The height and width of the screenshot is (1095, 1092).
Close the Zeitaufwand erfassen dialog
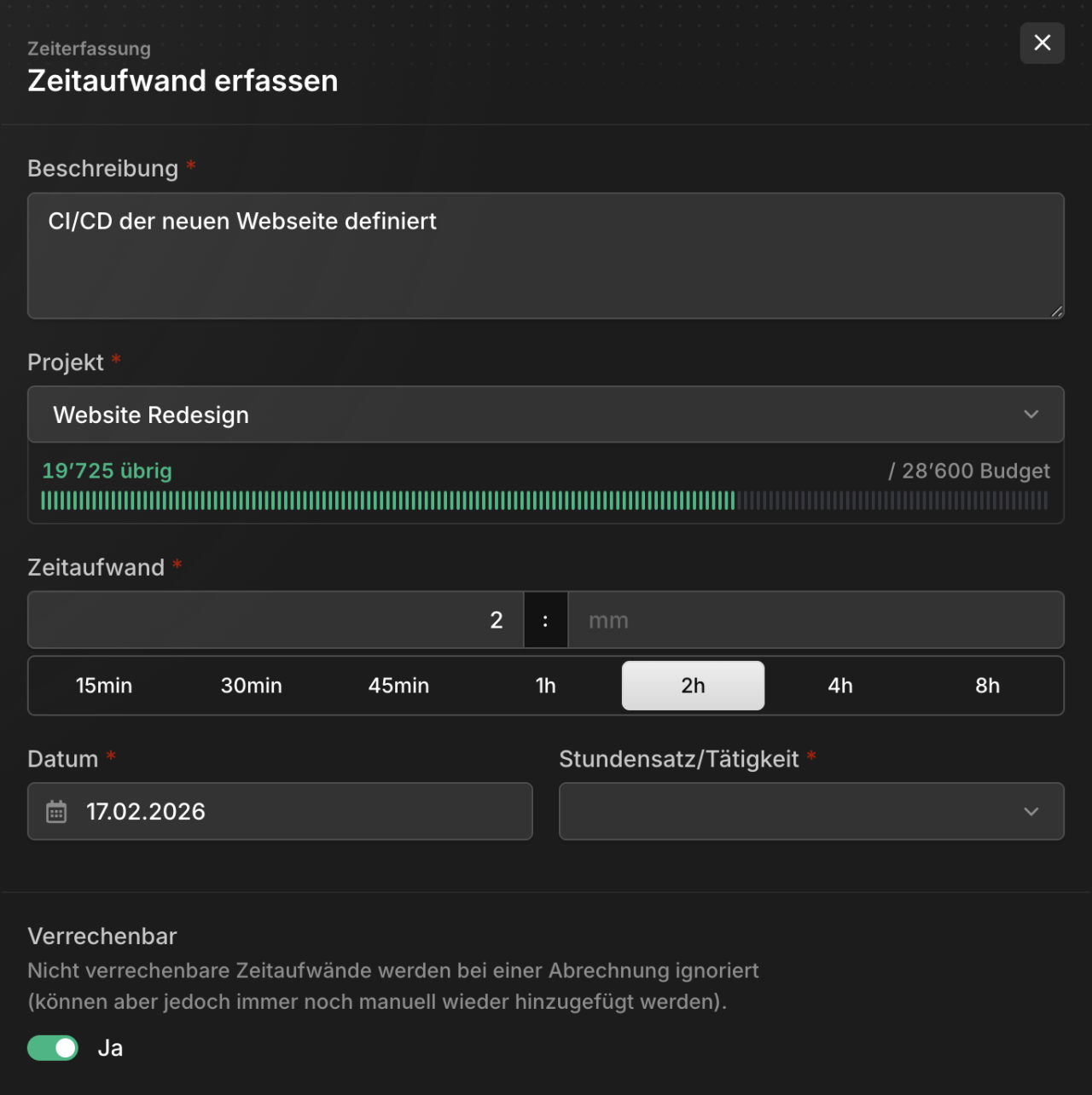click(1042, 43)
